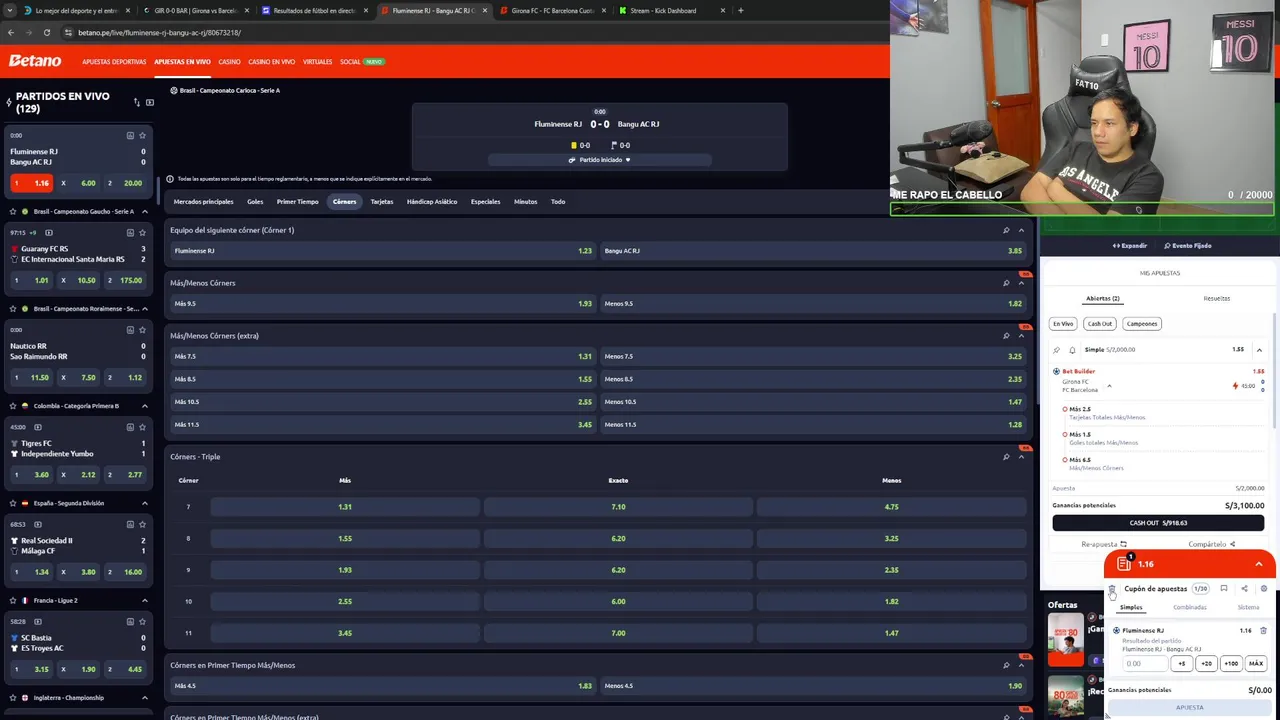The width and height of the screenshot is (1280, 720).
Task: Star the Colombia Categoría Primera B header
Action: (x=12, y=406)
